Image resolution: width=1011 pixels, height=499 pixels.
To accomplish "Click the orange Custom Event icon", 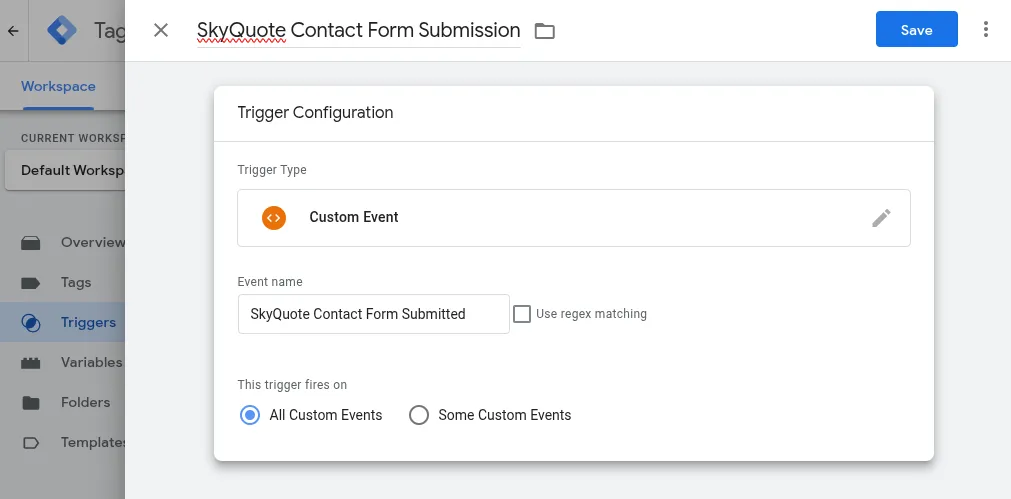I will click(x=273, y=217).
